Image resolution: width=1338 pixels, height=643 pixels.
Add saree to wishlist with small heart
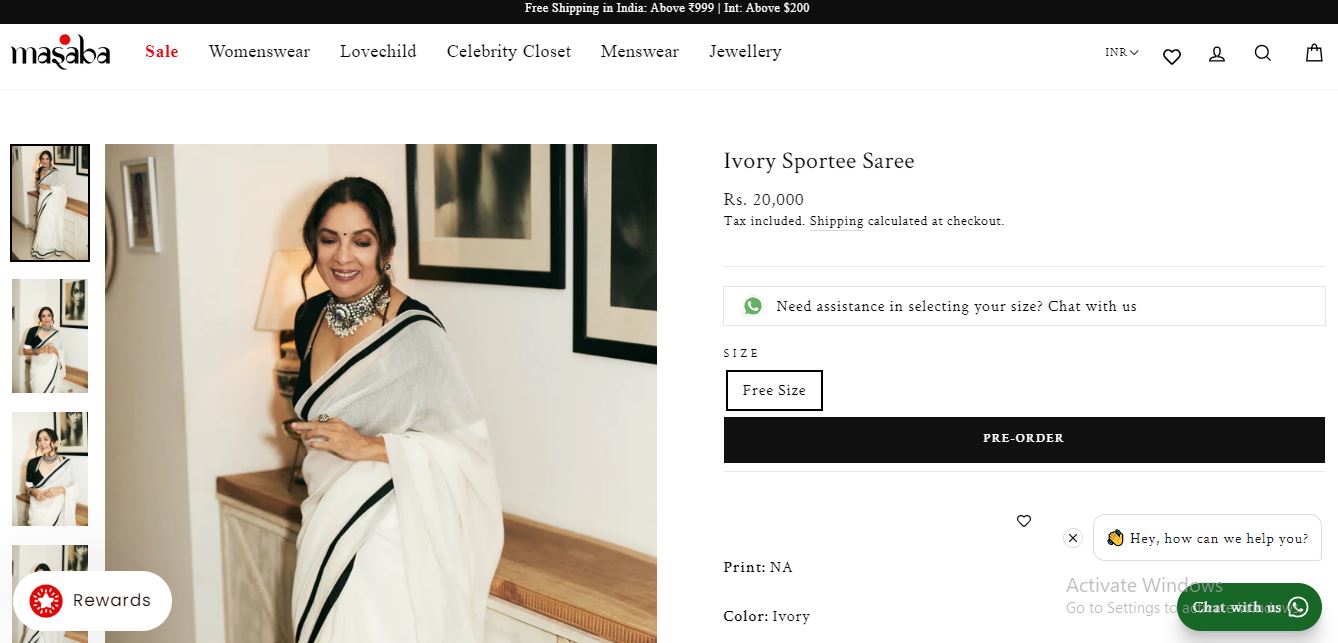point(1023,521)
